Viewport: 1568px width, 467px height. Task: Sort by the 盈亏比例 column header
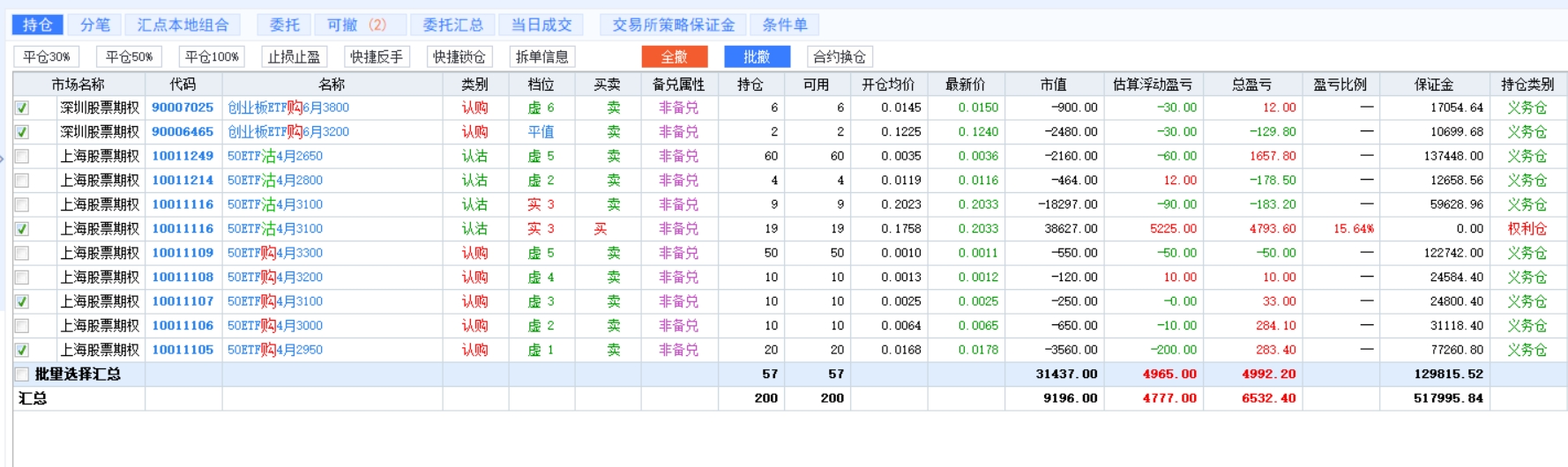click(x=1340, y=85)
